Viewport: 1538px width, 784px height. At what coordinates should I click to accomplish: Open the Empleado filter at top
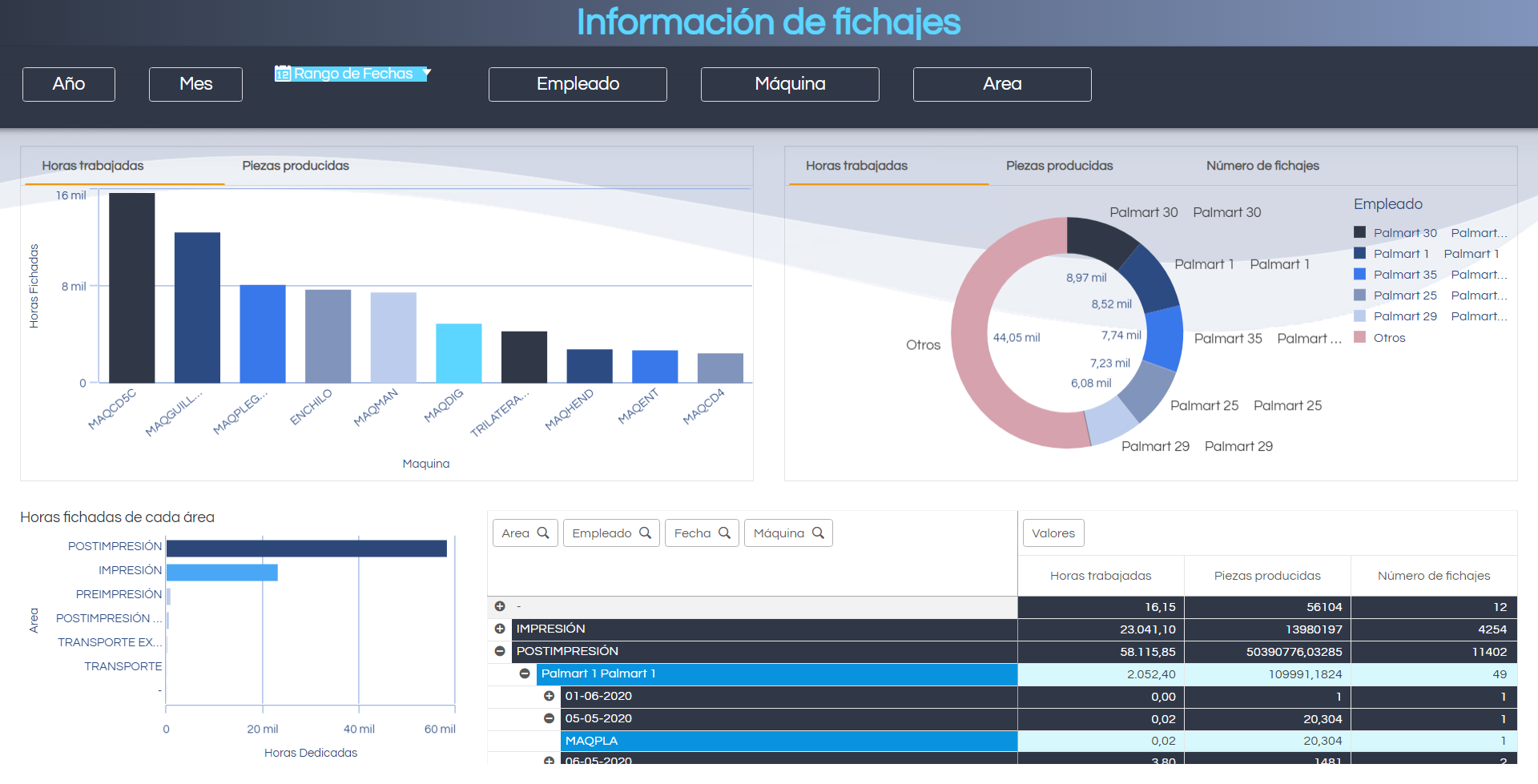pos(578,84)
